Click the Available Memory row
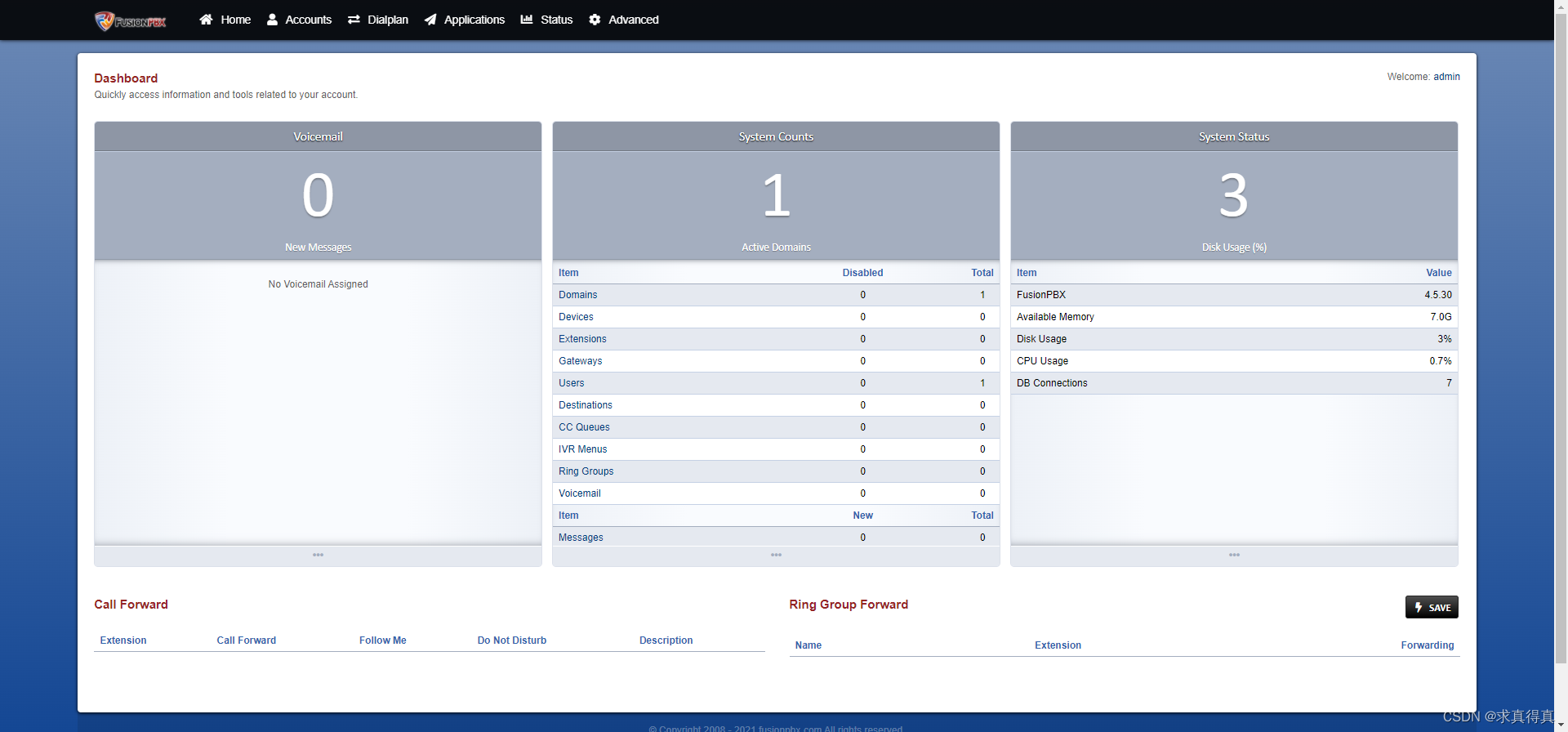Image resolution: width=1568 pixels, height=732 pixels. pyautogui.click(x=1234, y=317)
